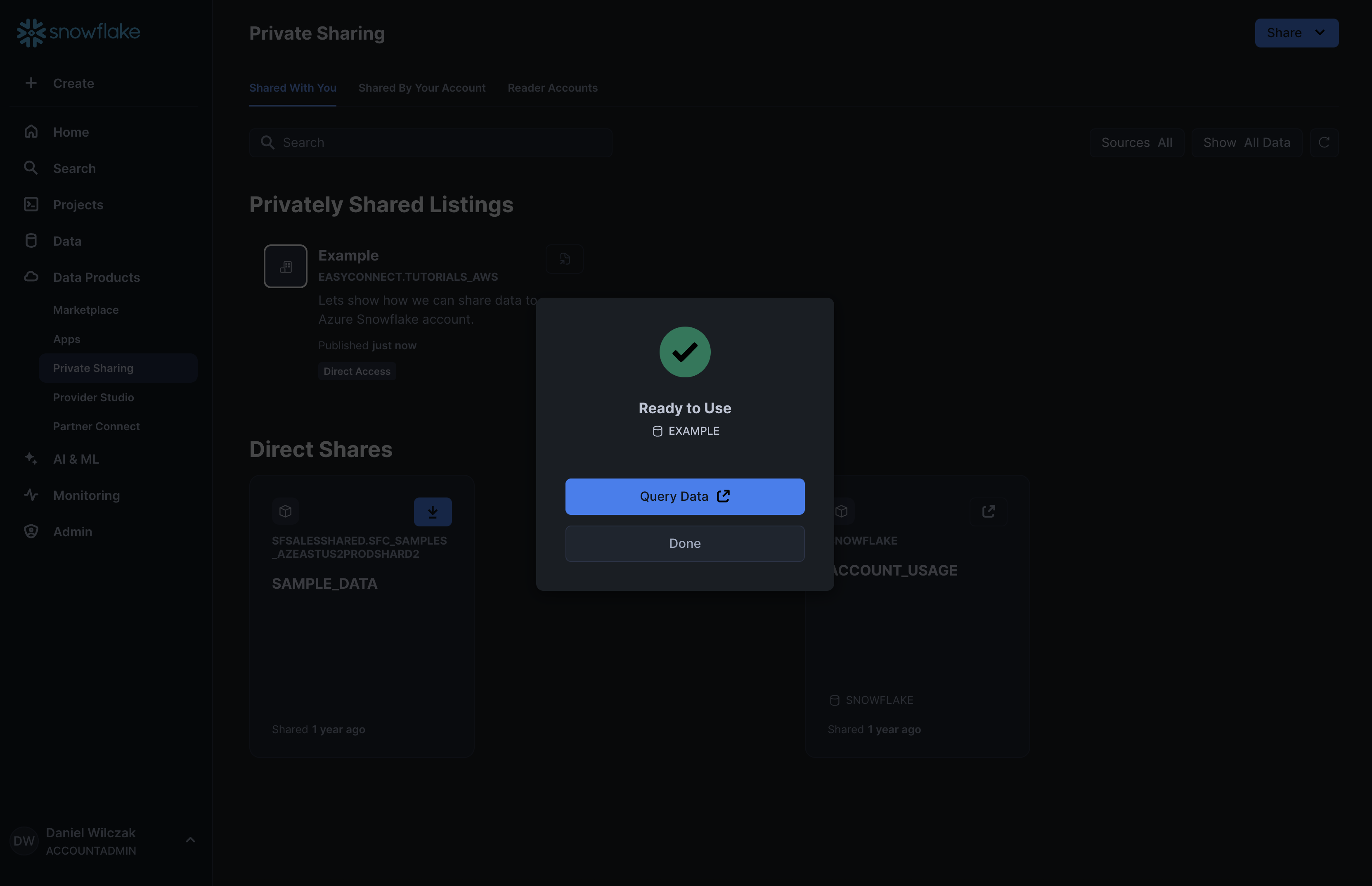
Task: Click the Example listing thumbnail icon
Action: (x=285, y=266)
